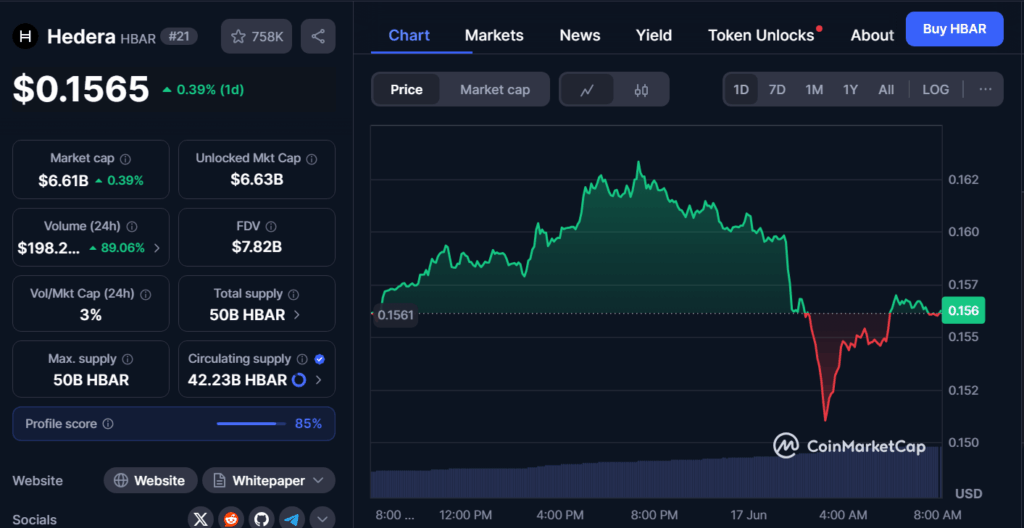This screenshot has height=528, width=1024.
Task: Expand Volume (24h) details chevron
Action: pyautogui.click(x=156, y=248)
